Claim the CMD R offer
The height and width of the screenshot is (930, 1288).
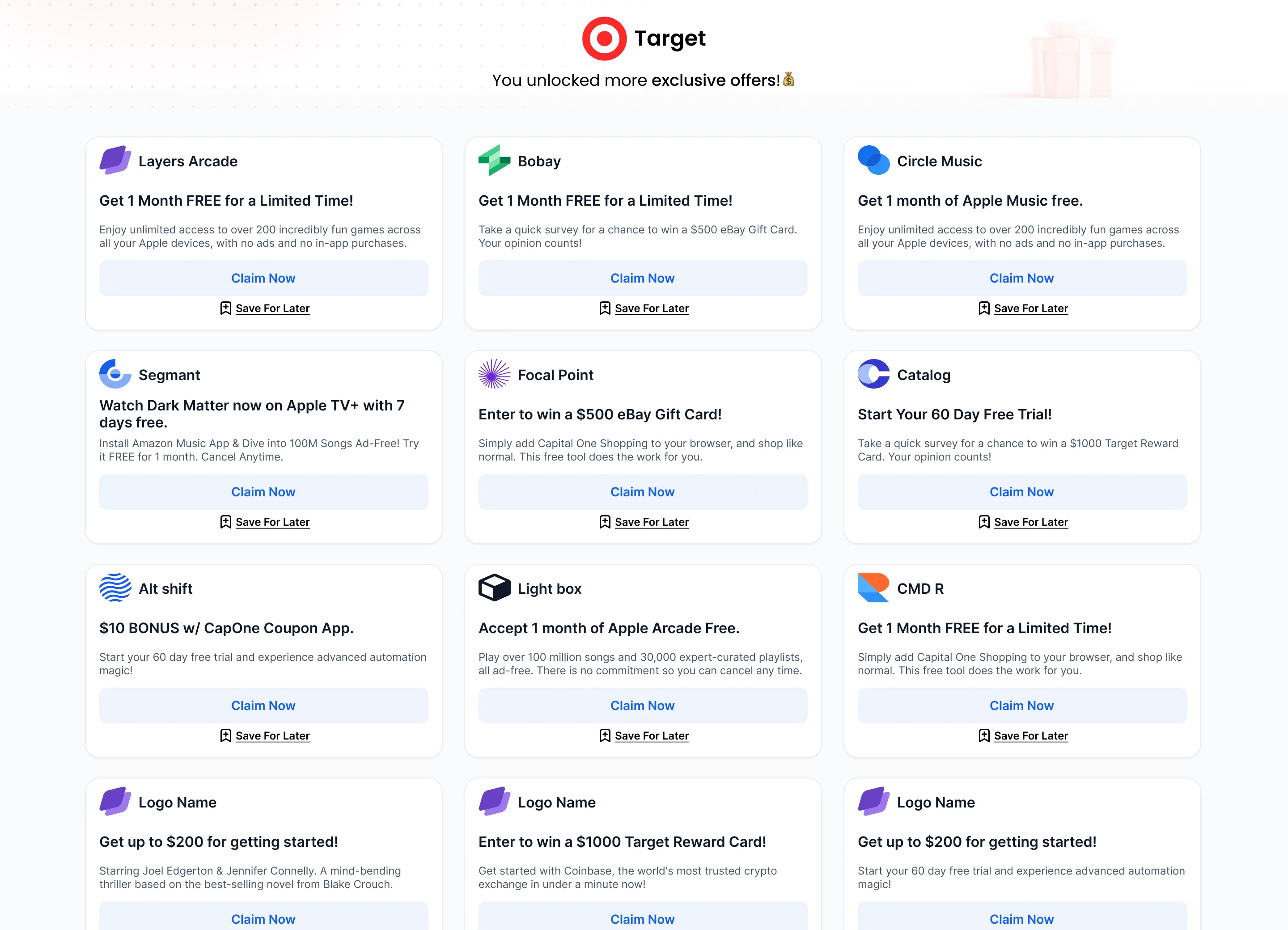coord(1022,705)
